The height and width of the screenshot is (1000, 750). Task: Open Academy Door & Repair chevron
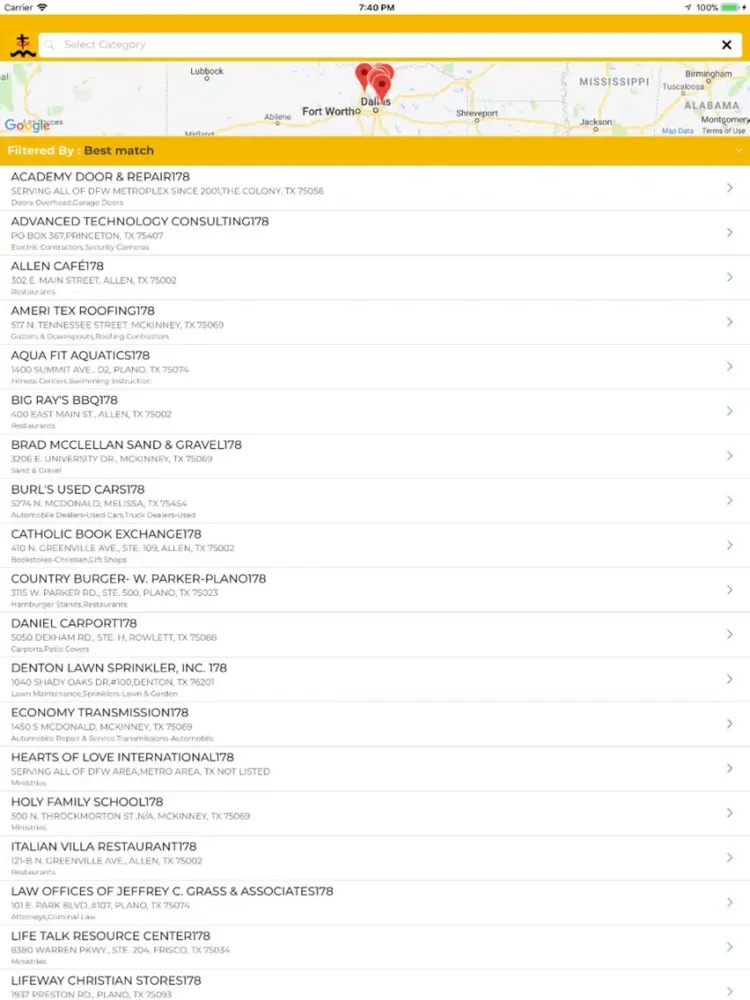(x=730, y=188)
